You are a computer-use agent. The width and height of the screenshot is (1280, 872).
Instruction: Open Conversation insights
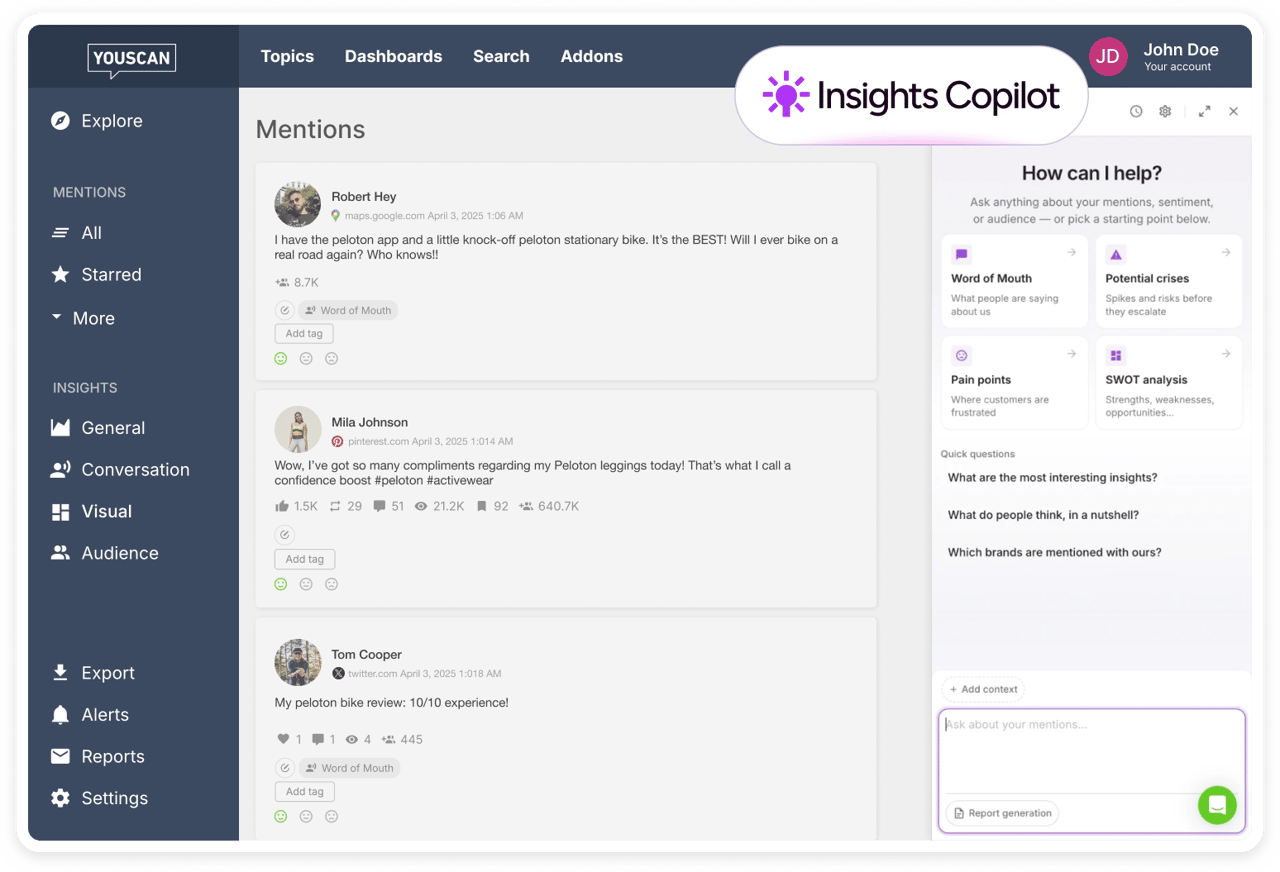pos(120,470)
